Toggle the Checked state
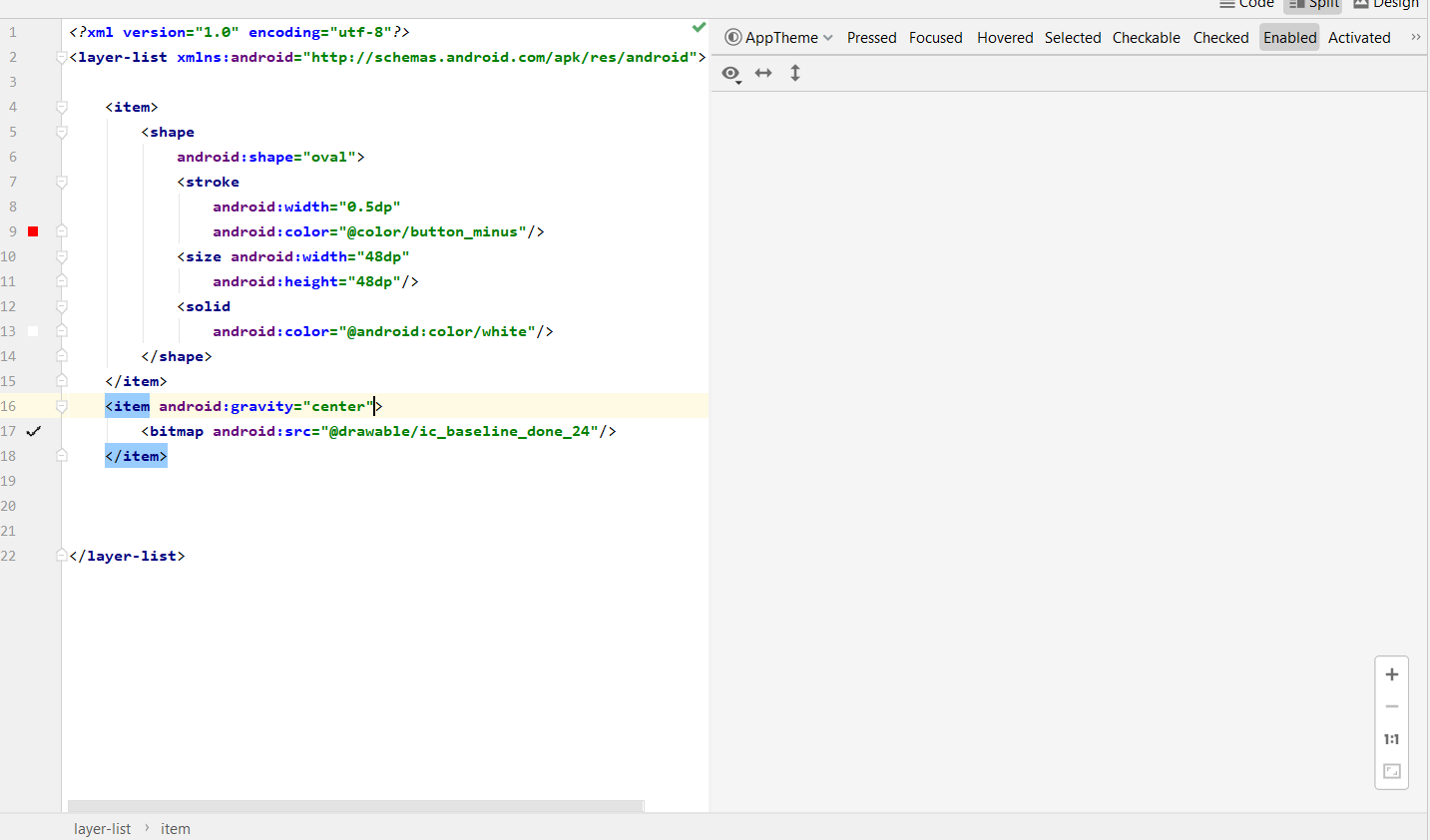 [1220, 38]
